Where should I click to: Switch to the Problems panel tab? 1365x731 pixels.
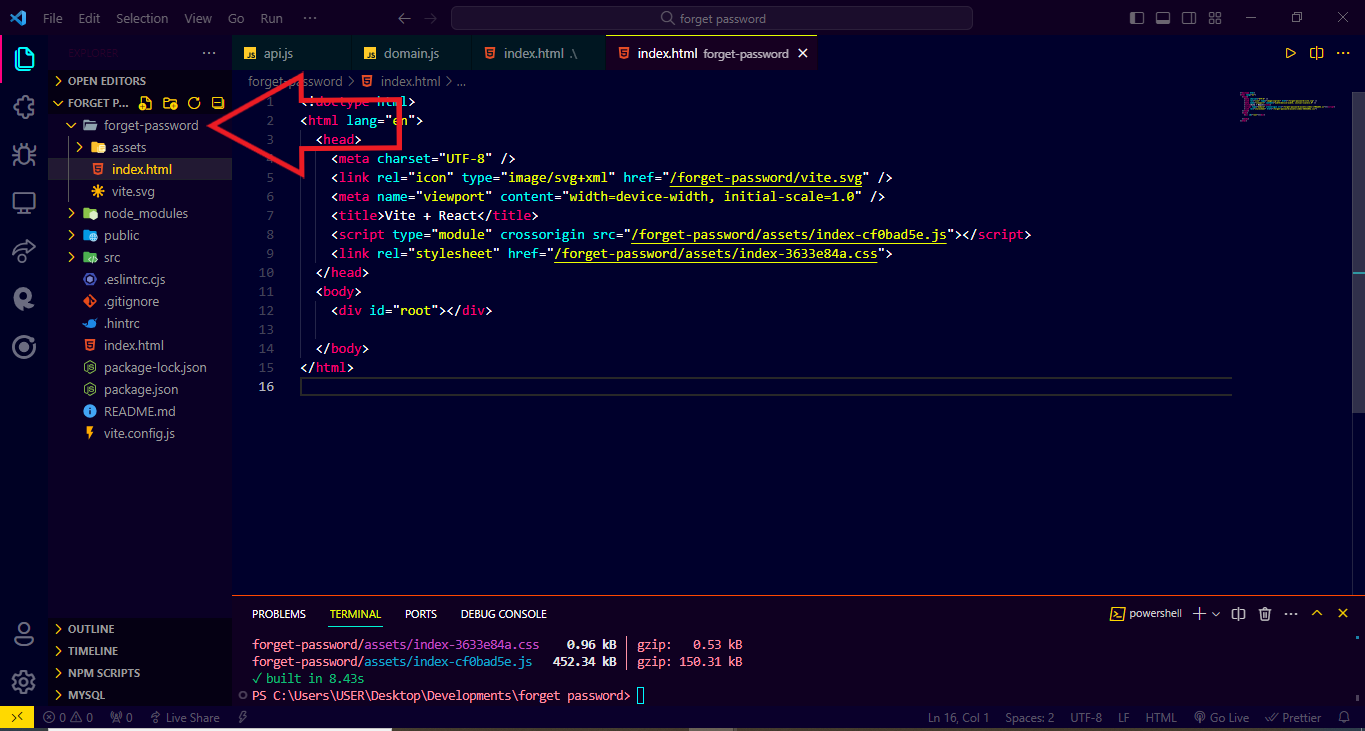coord(279,614)
